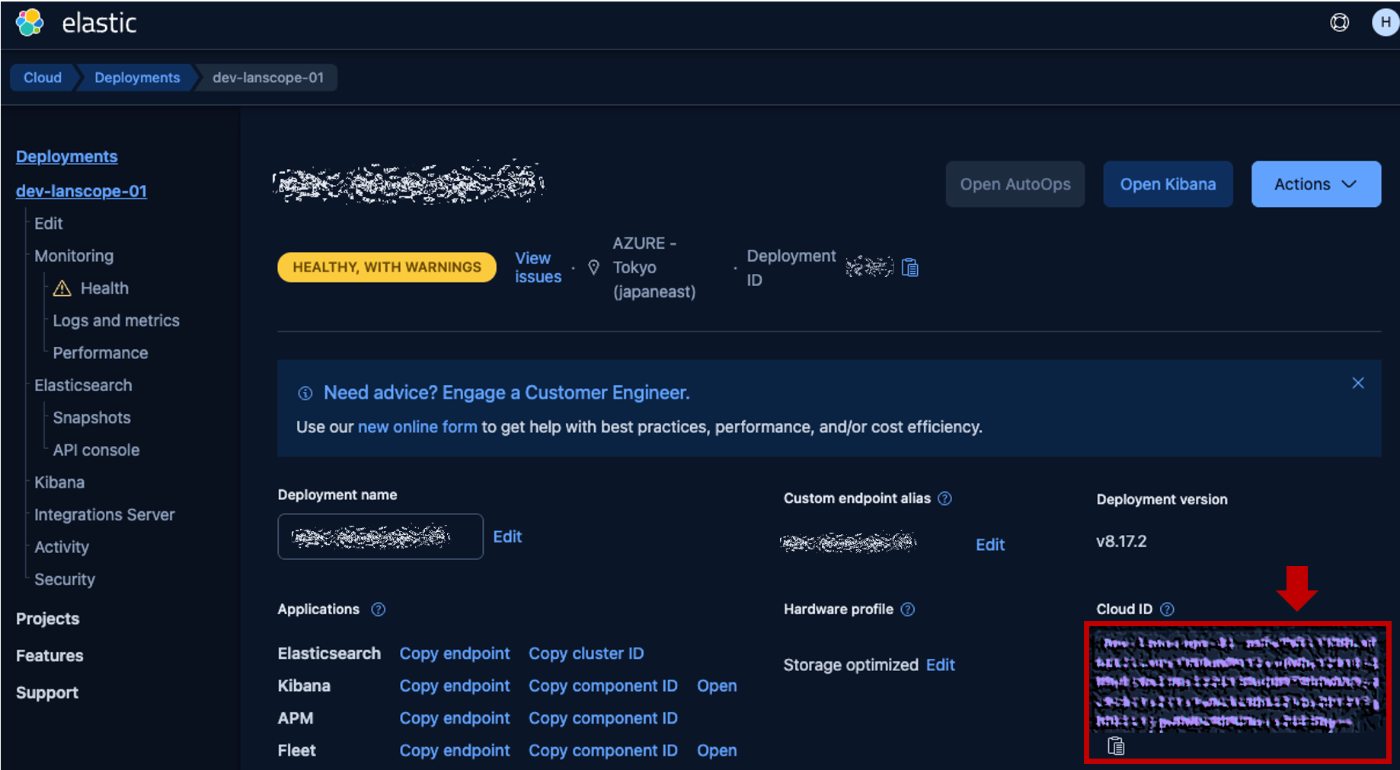Open Kibana from the Applications list
The height and width of the screenshot is (770, 1400).
(x=717, y=686)
